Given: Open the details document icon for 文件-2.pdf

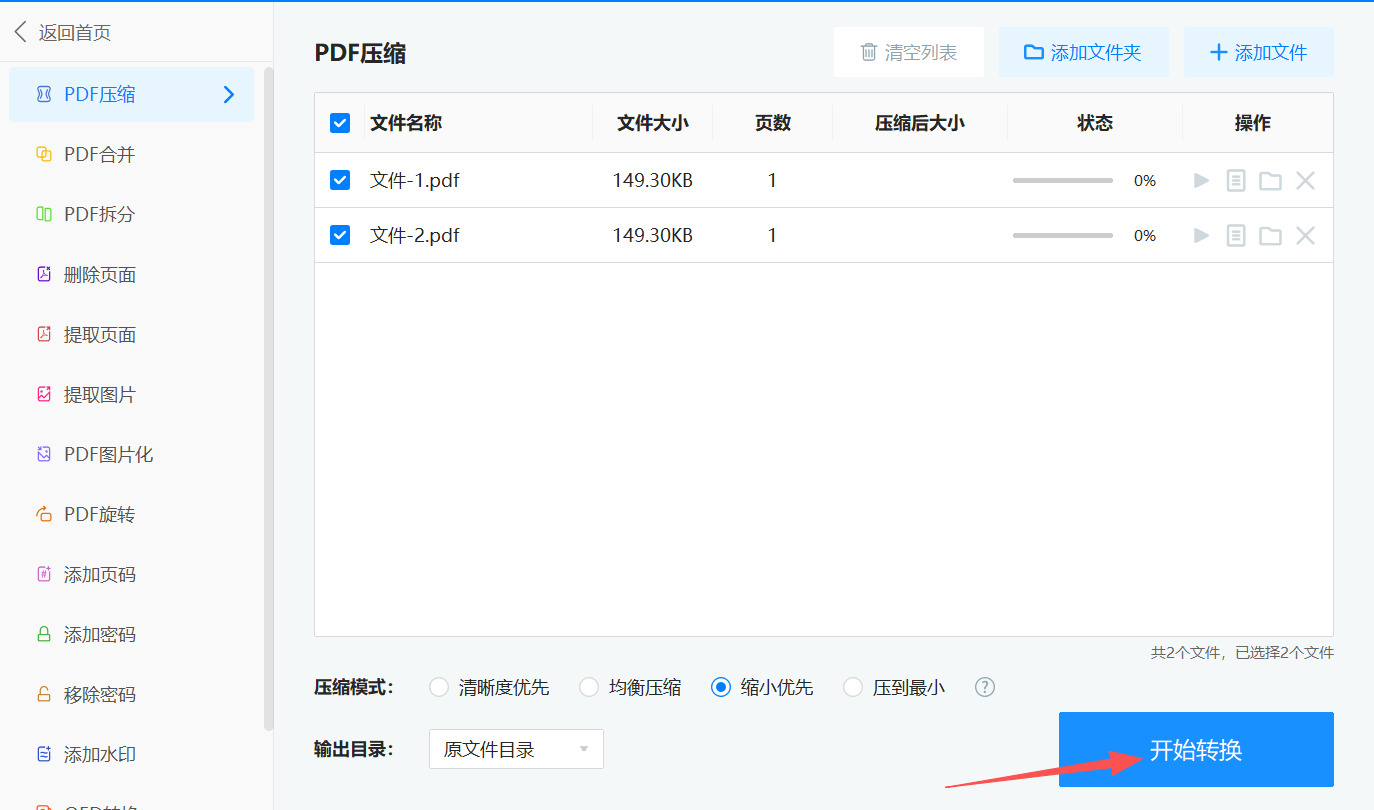Looking at the screenshot, I should click(x=1236, y=235).
